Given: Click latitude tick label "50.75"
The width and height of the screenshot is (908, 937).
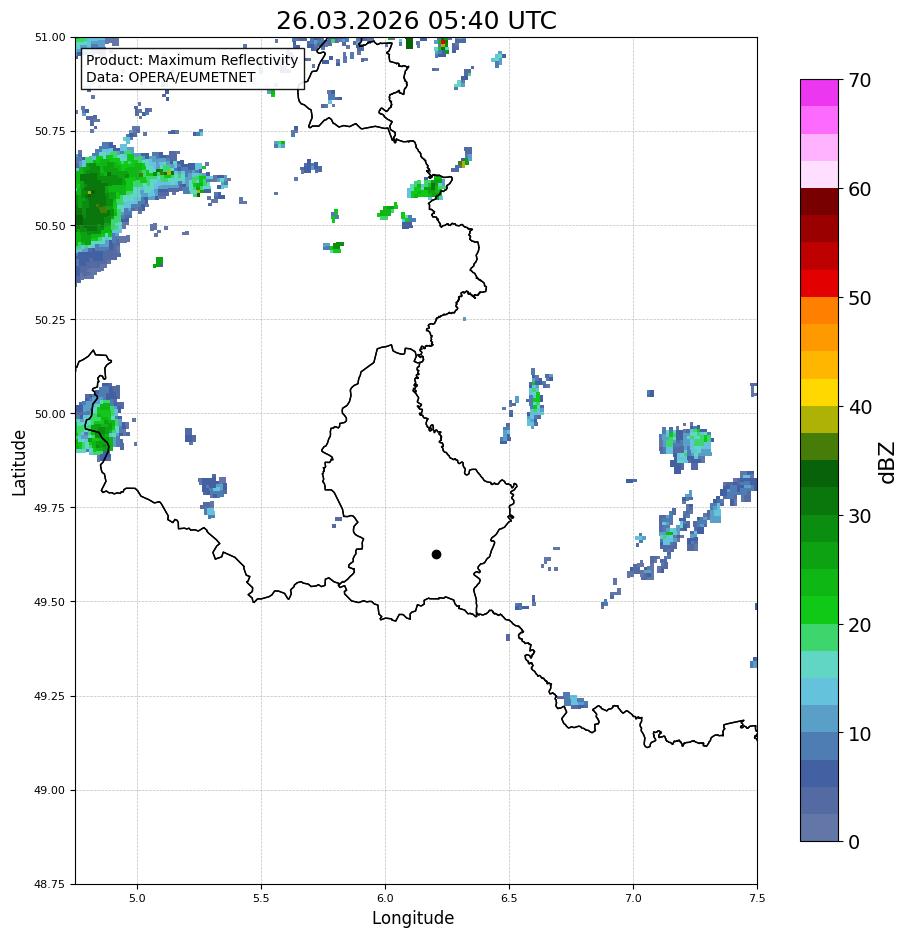Looking at the screenshot, I should (x=50, y=131).
